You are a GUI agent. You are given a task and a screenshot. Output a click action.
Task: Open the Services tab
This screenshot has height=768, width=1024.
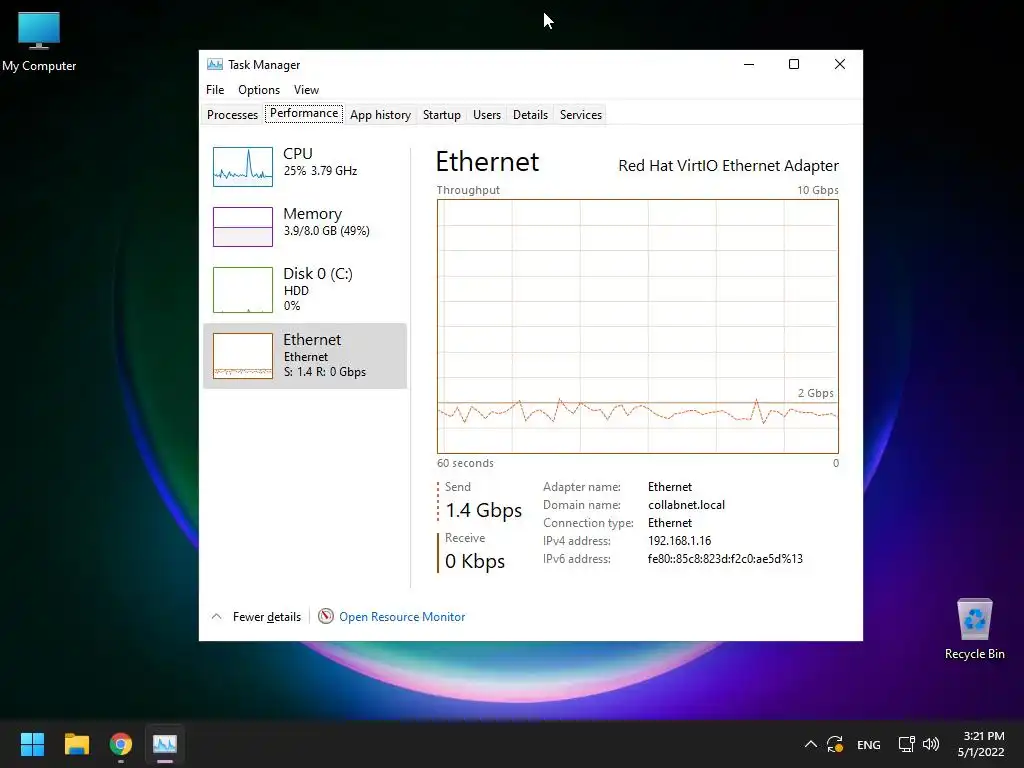coord(581,115)
